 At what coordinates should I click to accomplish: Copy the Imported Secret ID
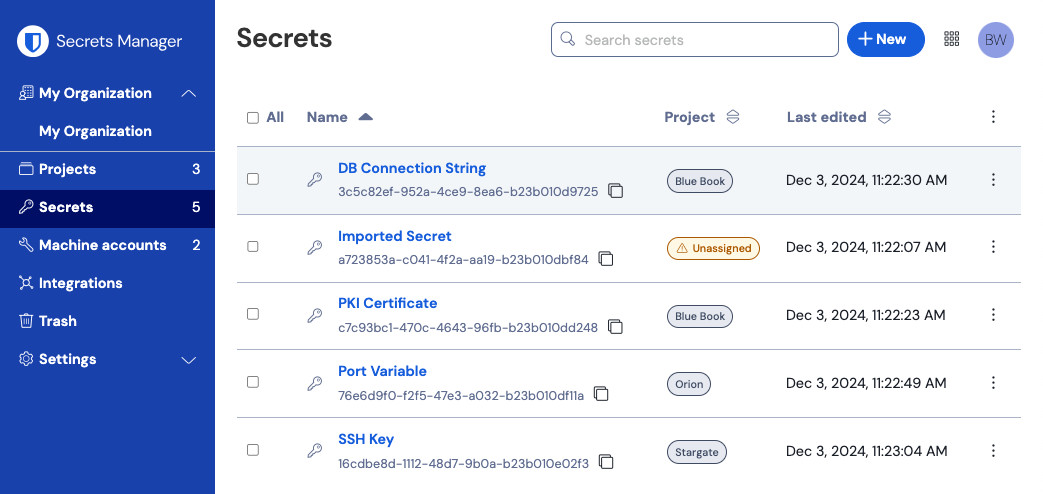(x=606, y=259)
